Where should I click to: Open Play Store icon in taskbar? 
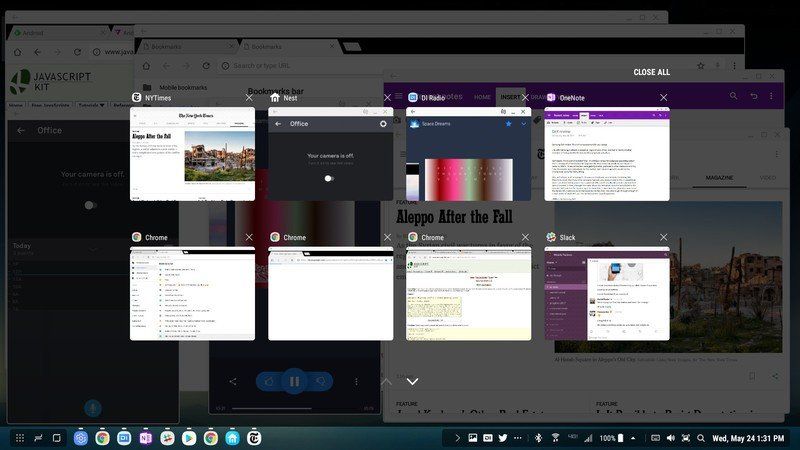[x=189, y=438]
